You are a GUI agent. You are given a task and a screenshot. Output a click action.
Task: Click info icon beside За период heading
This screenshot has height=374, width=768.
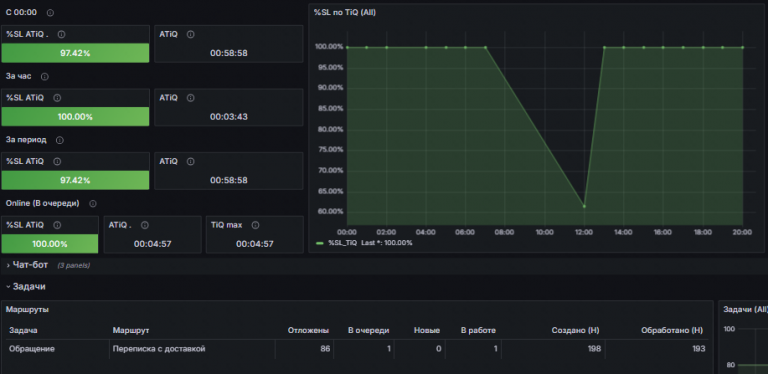tap(60, 140)
